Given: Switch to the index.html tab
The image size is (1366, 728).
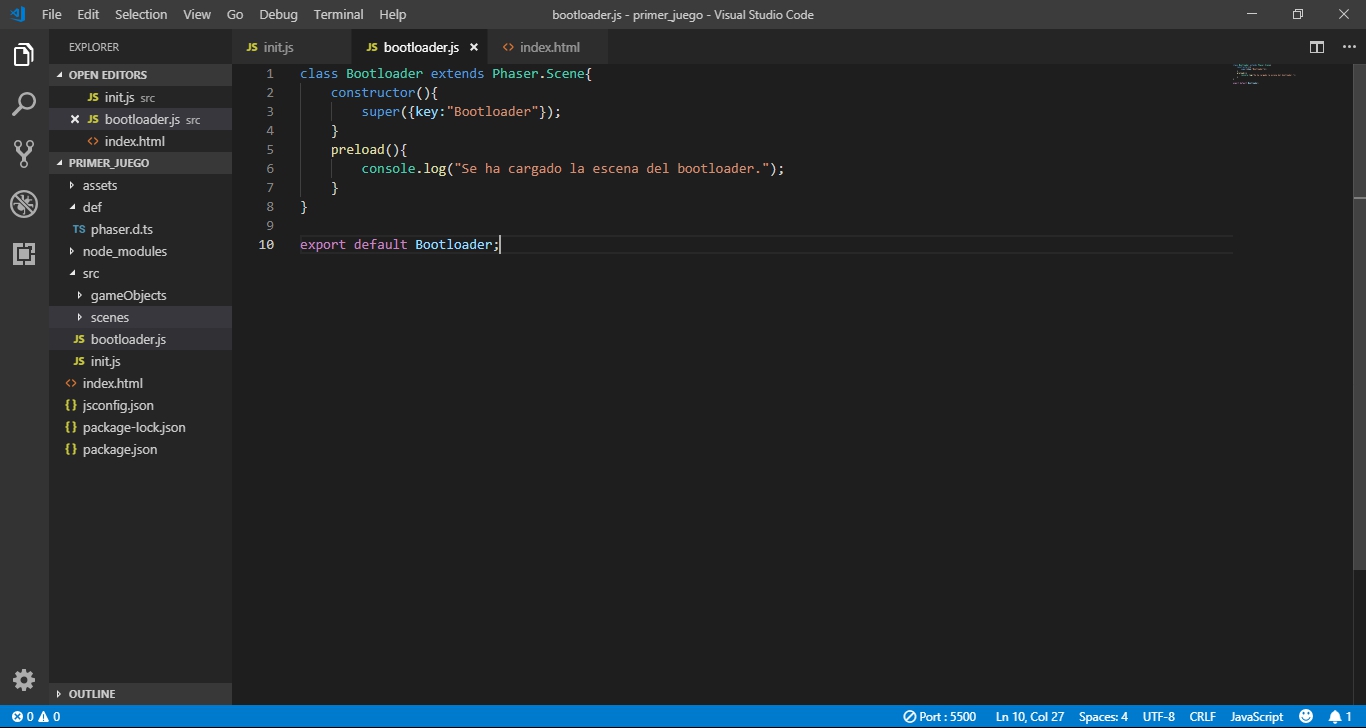Looking at the screenshot, I should (x=548, y=47).
